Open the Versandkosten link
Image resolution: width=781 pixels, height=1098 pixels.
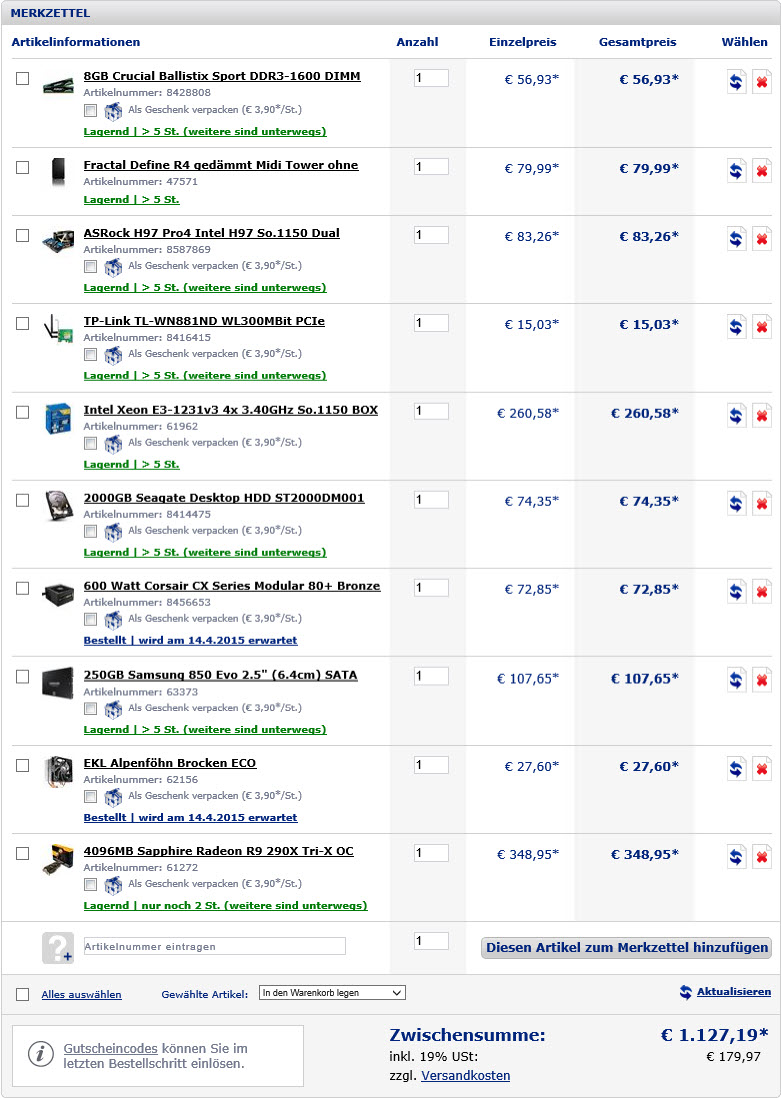tap(465, 1076)
